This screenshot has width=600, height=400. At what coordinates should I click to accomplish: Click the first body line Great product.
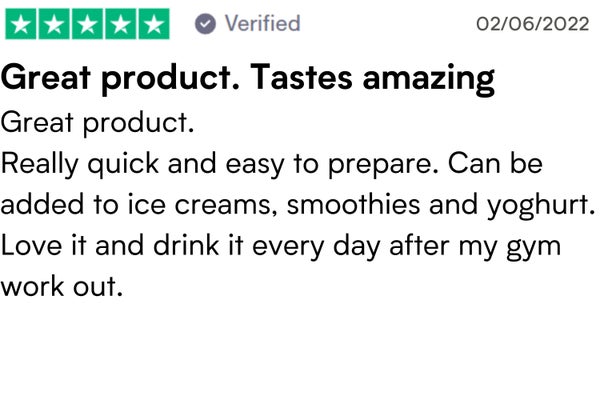(x=98, y=124)
